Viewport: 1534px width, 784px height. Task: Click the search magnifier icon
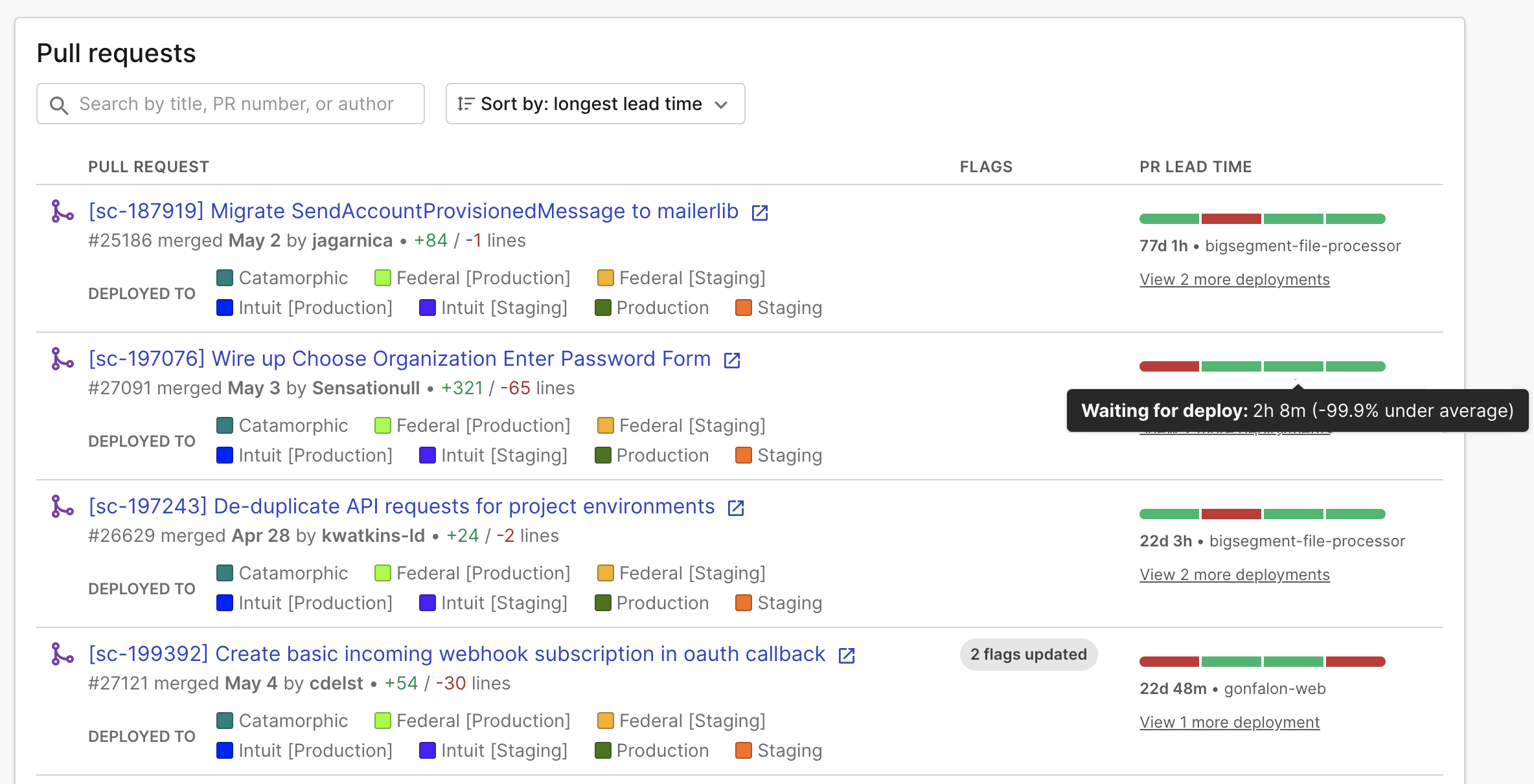(x=59, y=104)
